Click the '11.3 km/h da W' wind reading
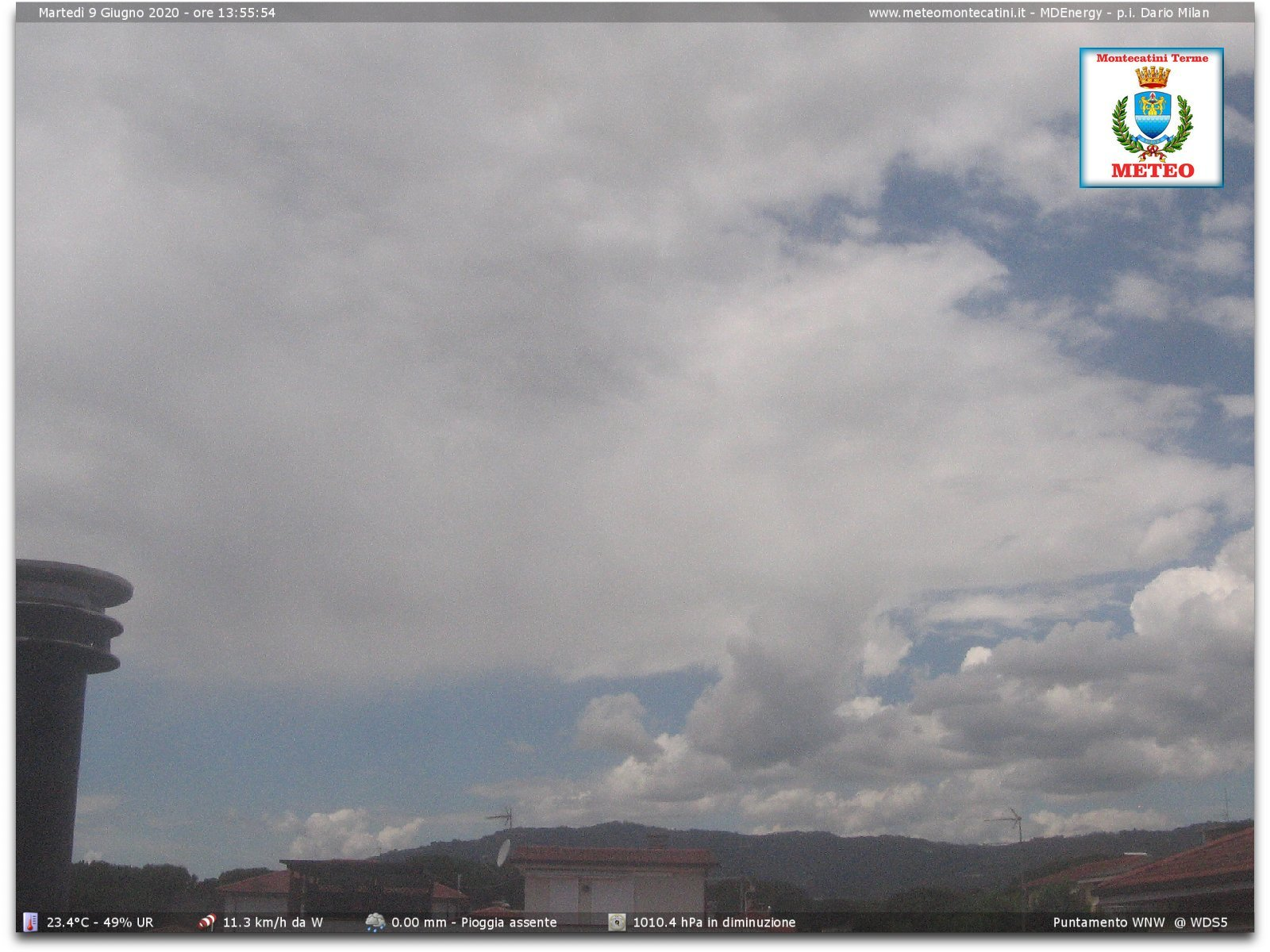1270x952 pixels. tap(273, 923)
